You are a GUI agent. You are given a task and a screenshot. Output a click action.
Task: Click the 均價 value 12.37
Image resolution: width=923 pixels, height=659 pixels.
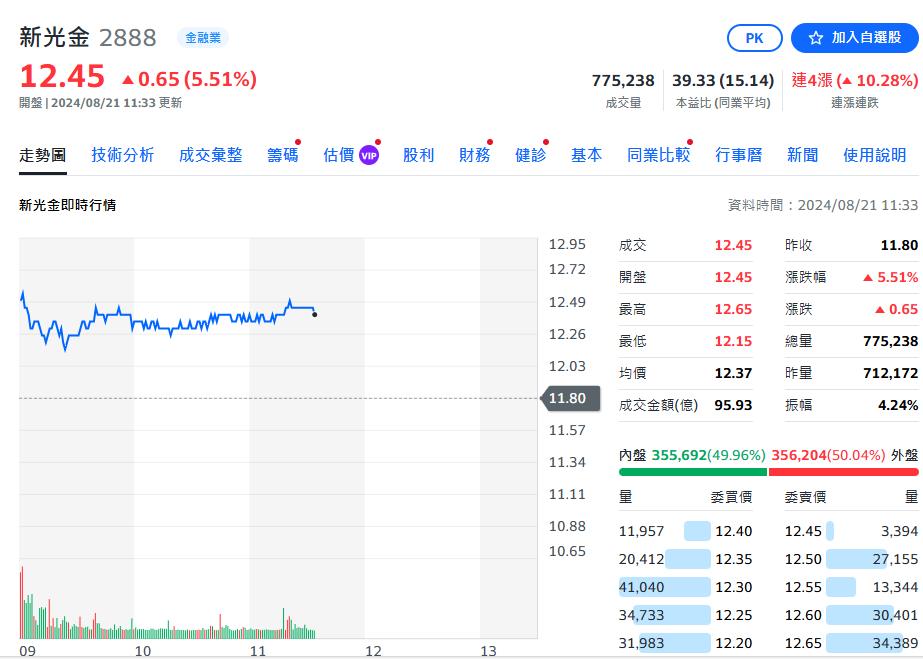click(x=733, y=373)
